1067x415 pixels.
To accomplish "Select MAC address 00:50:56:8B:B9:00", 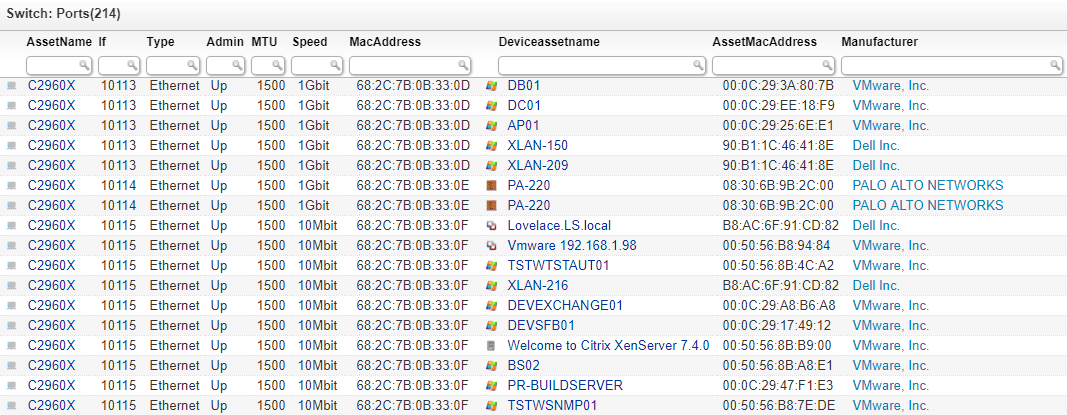I will (777, 346).
